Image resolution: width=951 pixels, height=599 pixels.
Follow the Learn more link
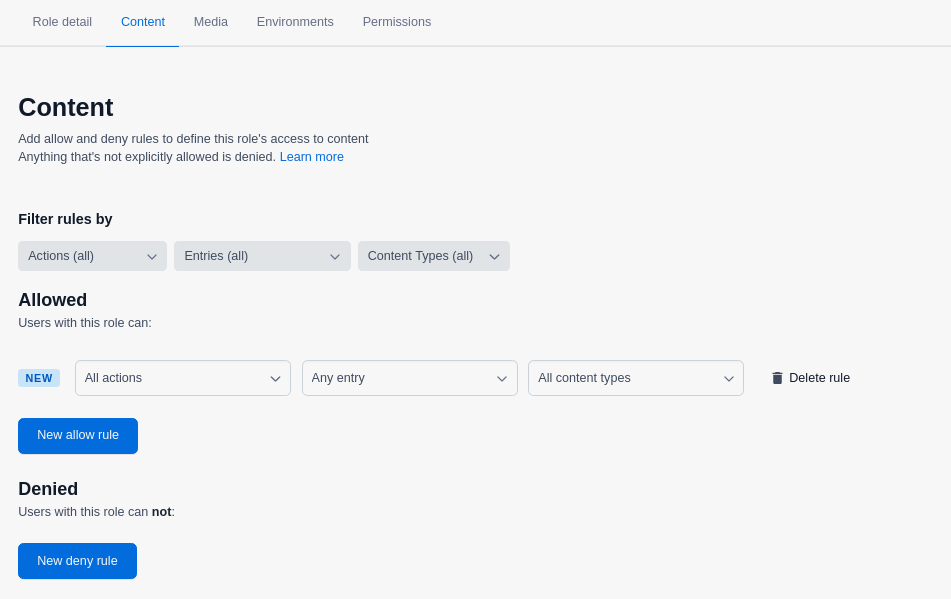coord(312,157)
